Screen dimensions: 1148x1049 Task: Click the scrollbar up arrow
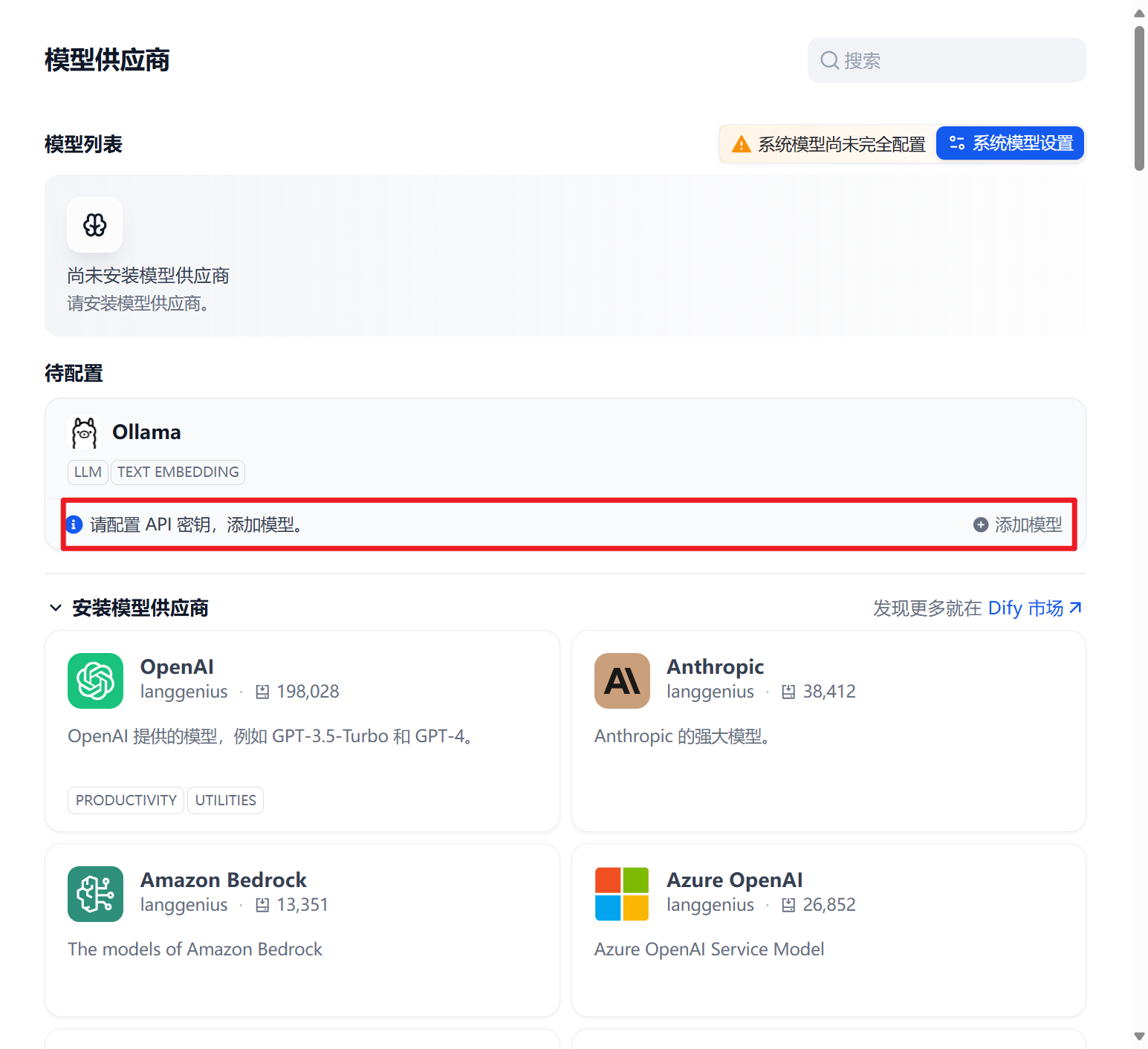(1139, 13)
